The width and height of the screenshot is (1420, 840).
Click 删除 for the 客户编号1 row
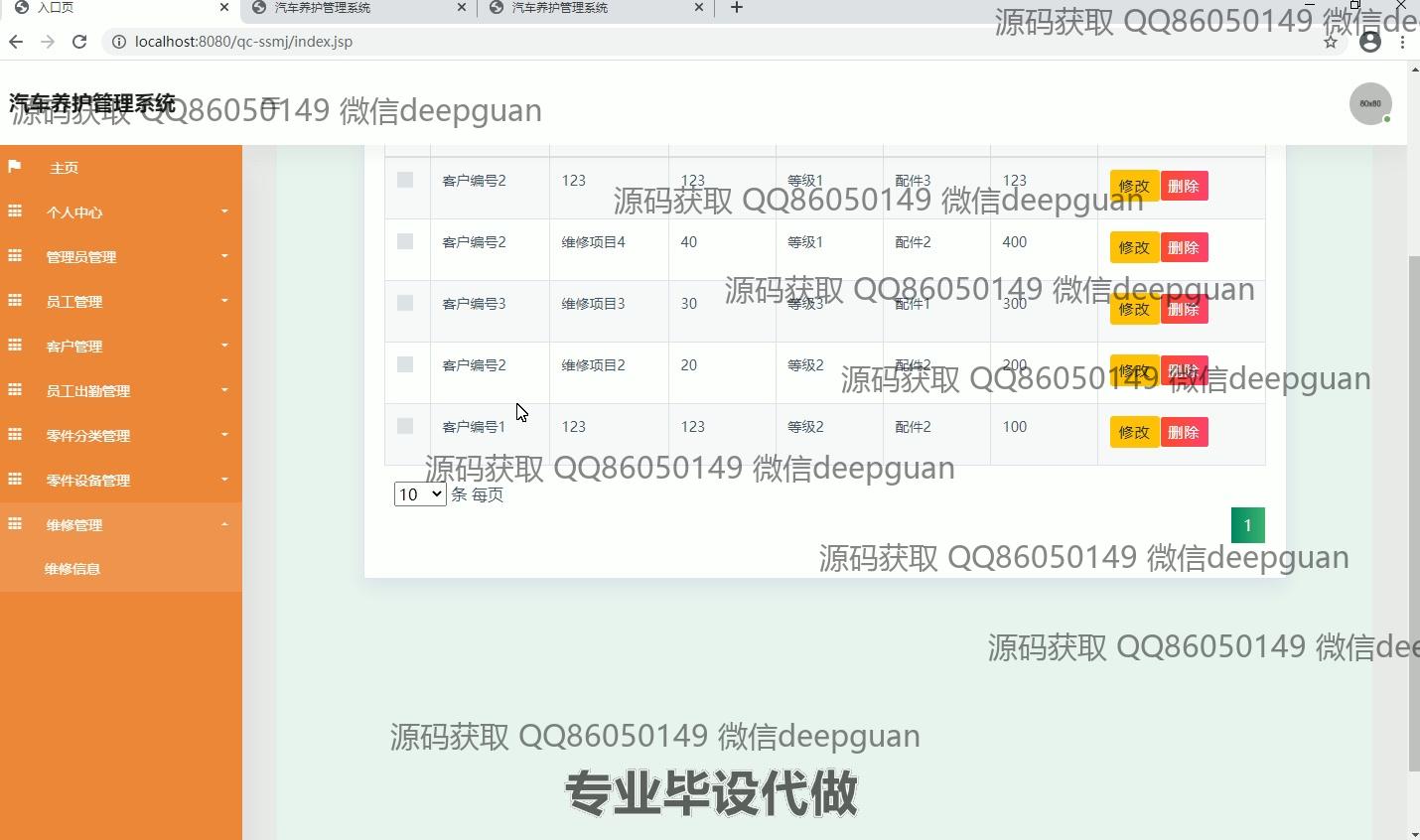click(x=1184, y=432)
